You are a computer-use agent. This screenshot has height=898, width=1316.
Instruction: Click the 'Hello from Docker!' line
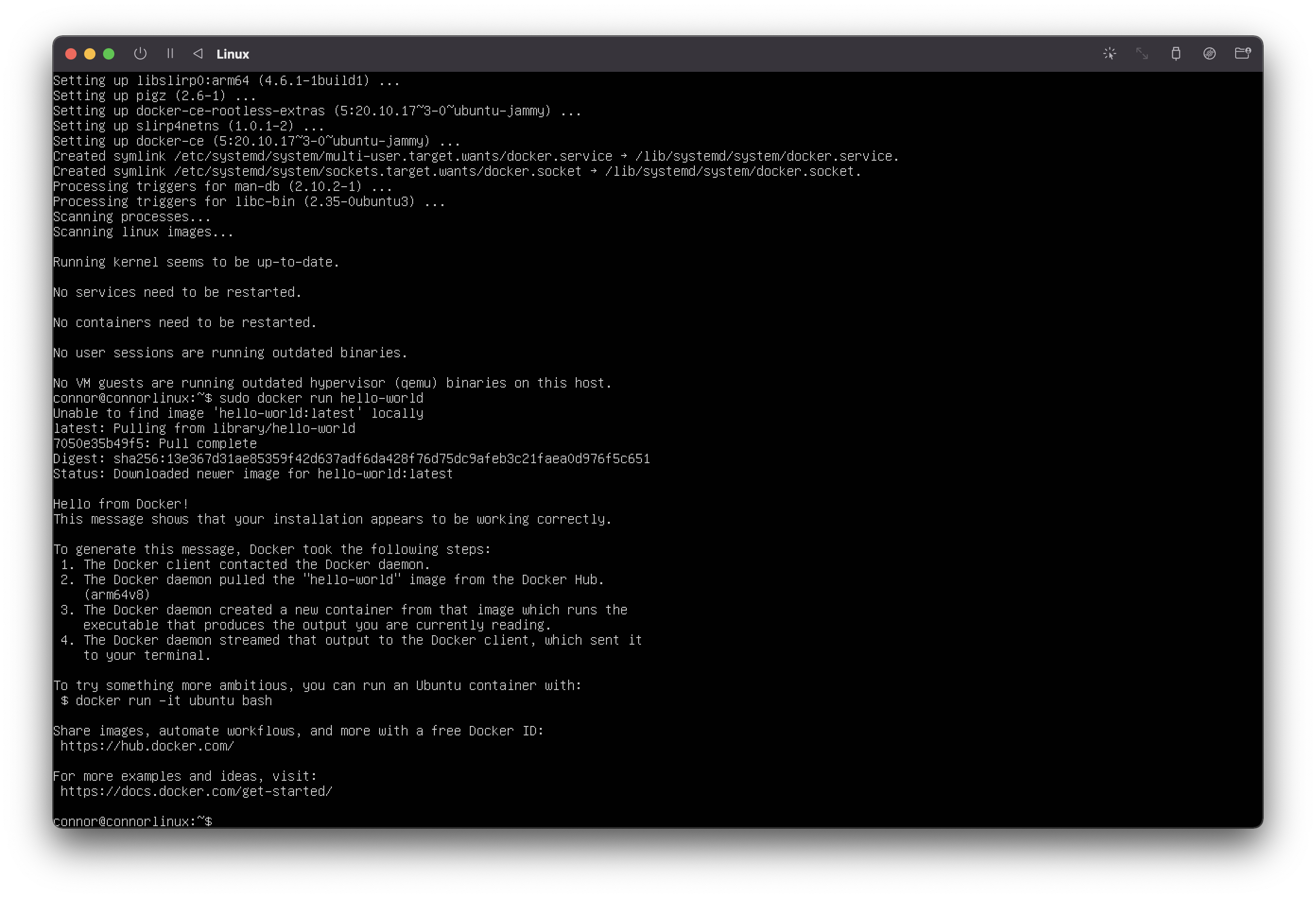121,504
